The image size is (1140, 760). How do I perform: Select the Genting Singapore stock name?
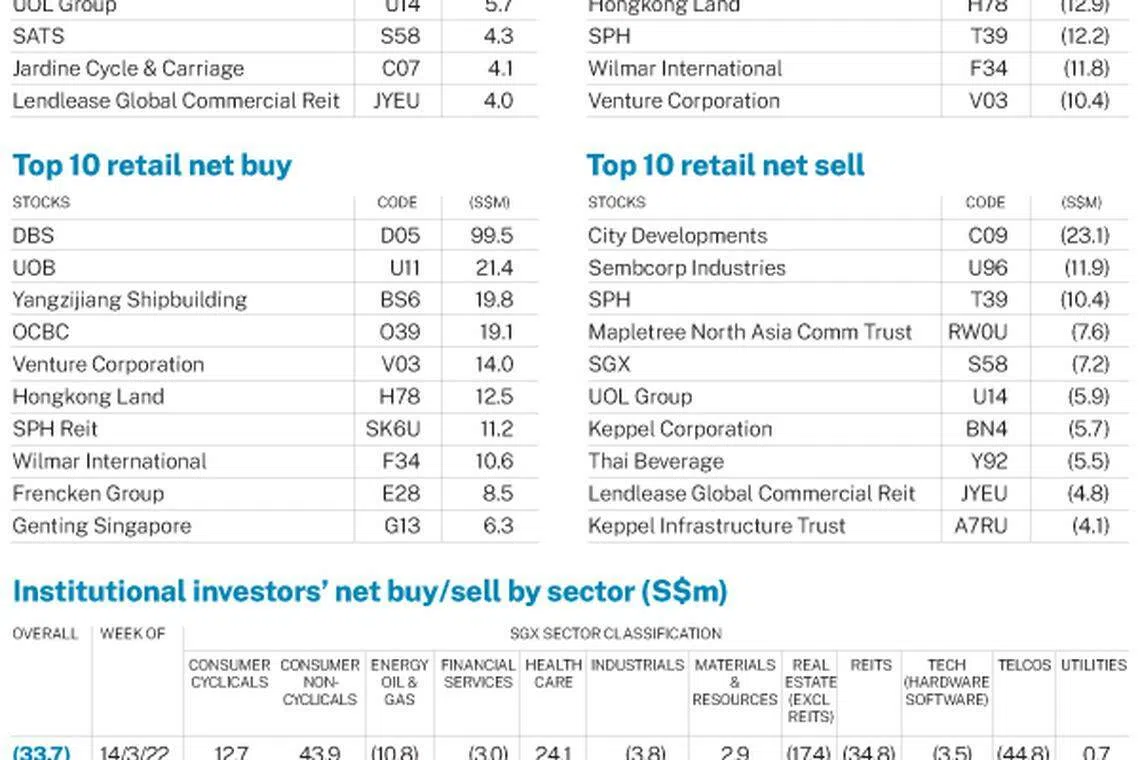[101, 525]
